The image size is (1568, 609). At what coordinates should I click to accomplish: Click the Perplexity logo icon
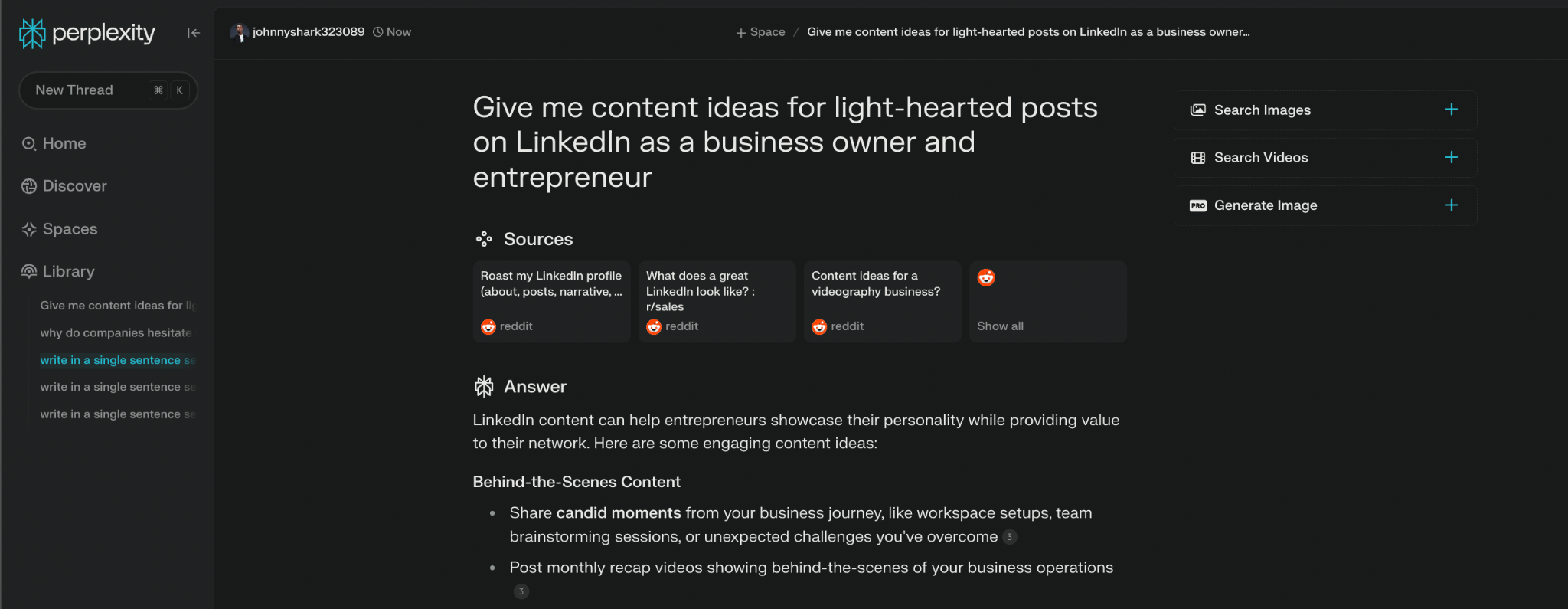[32, 33]
